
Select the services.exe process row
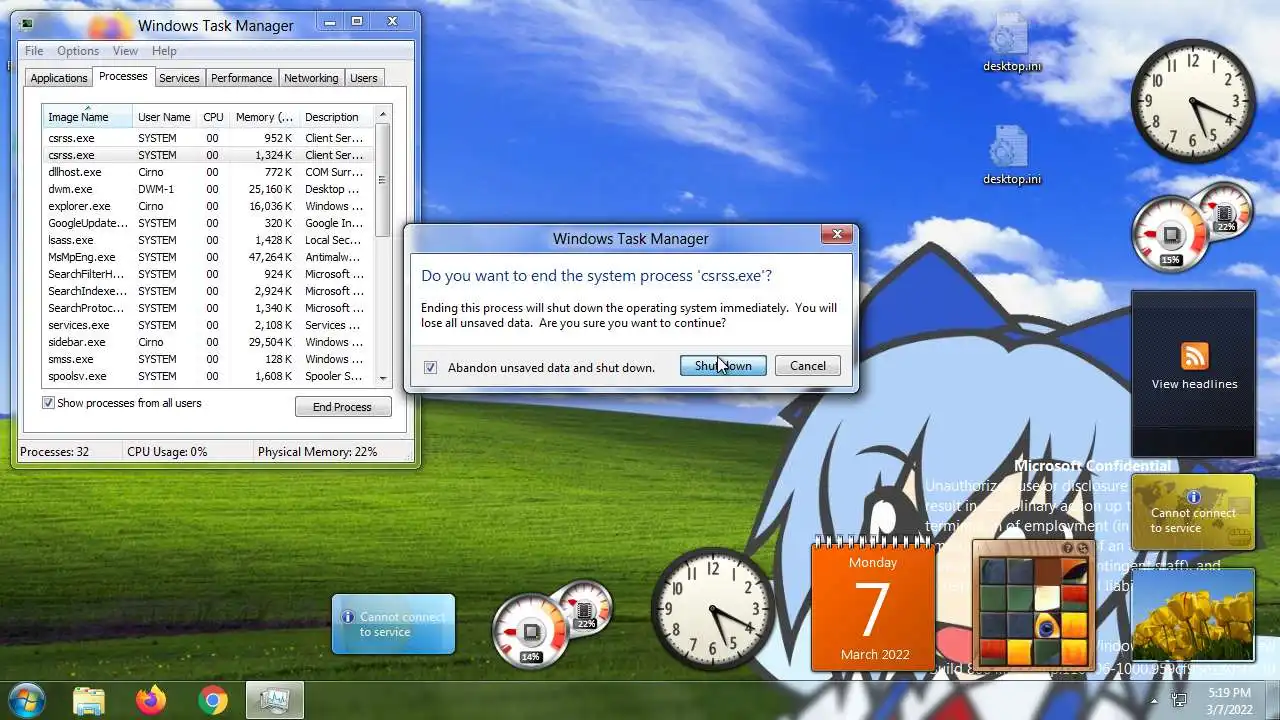pyautogui.click(x=207, y=325)
